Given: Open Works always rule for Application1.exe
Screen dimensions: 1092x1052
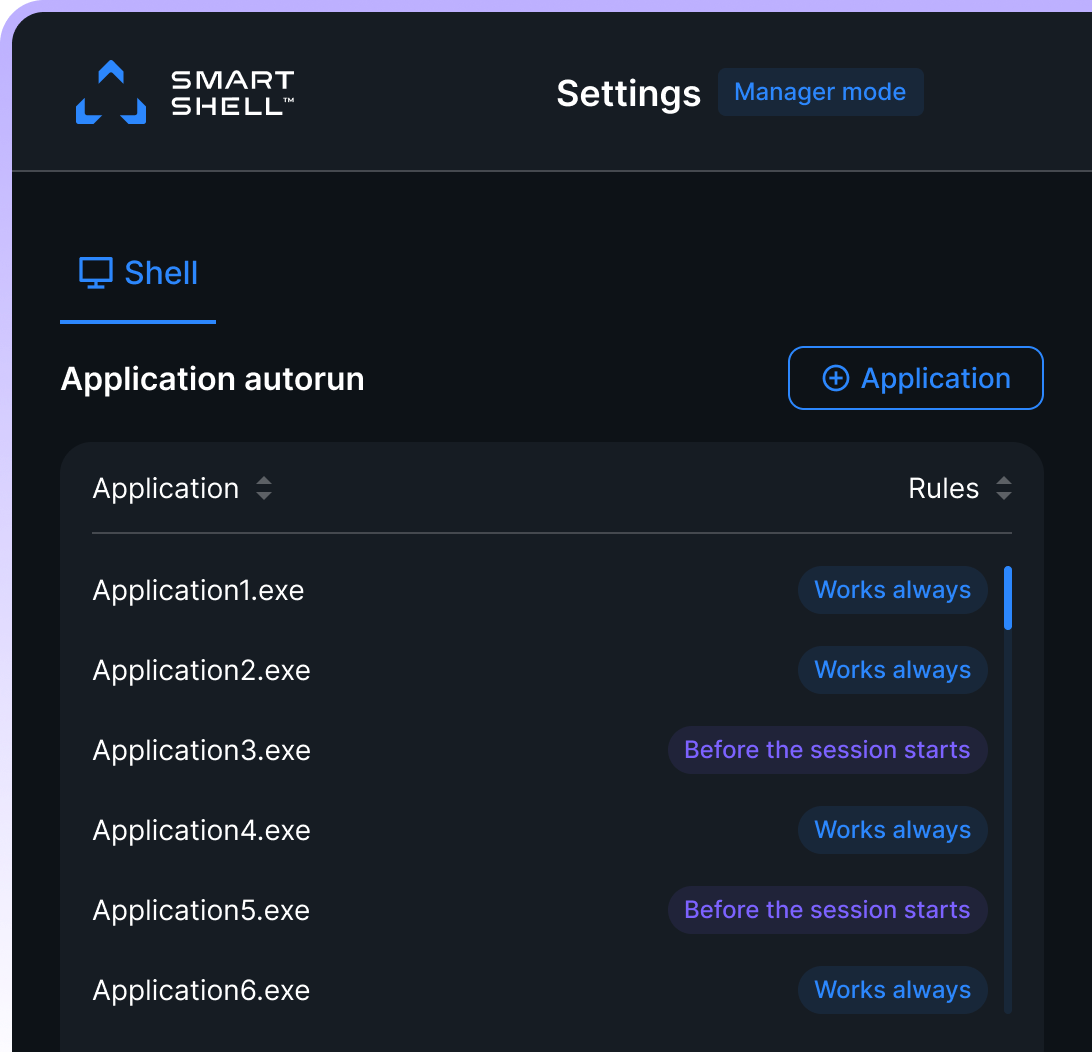Looking at the screenshot, I should click(x=892, y=590).
